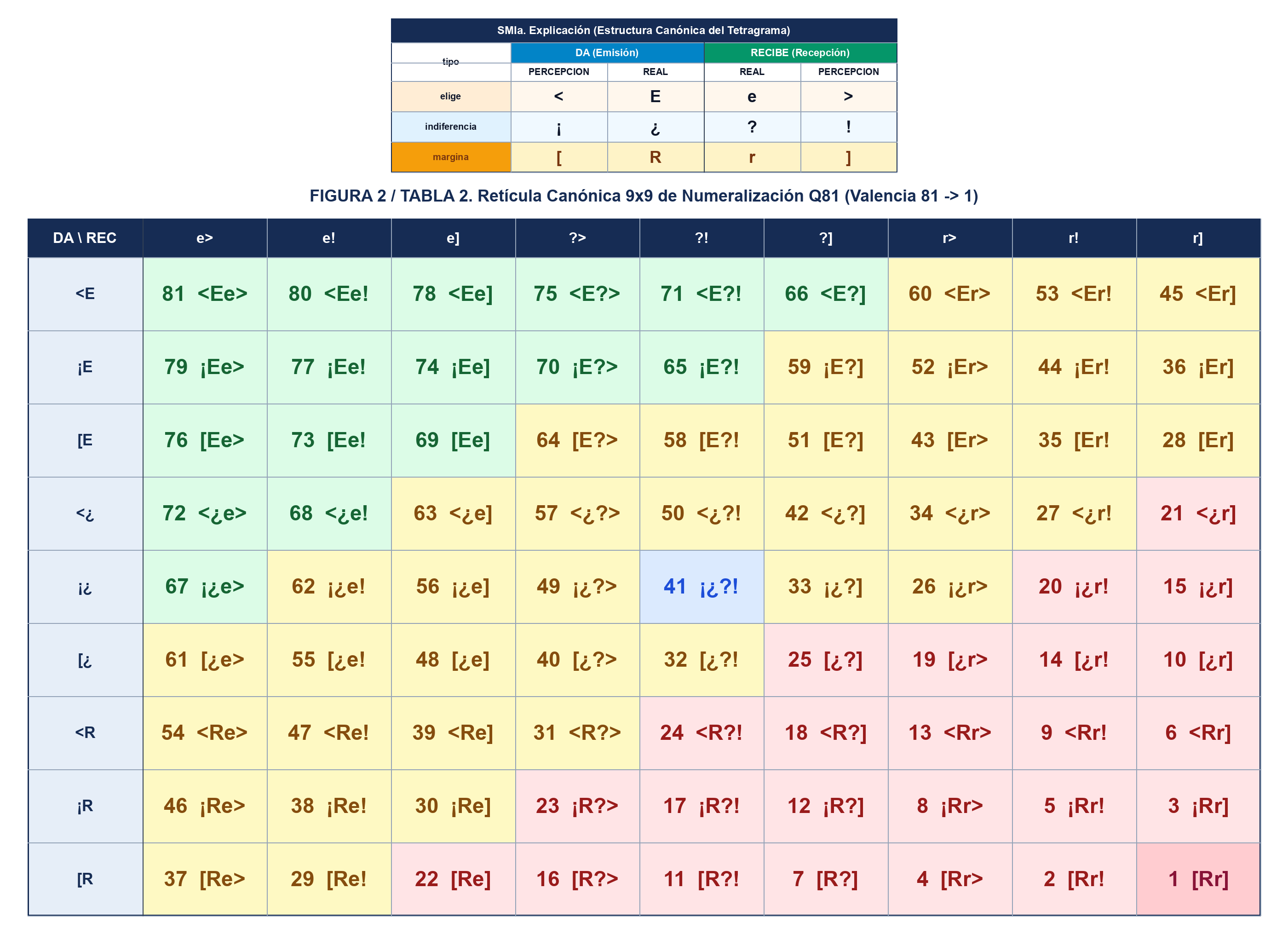Click the title 'SMIa. Explicación (Estructura Canónica del Tetragrama)'
The height and width of the screenshot is (934, 1288).
click(644, 31)
